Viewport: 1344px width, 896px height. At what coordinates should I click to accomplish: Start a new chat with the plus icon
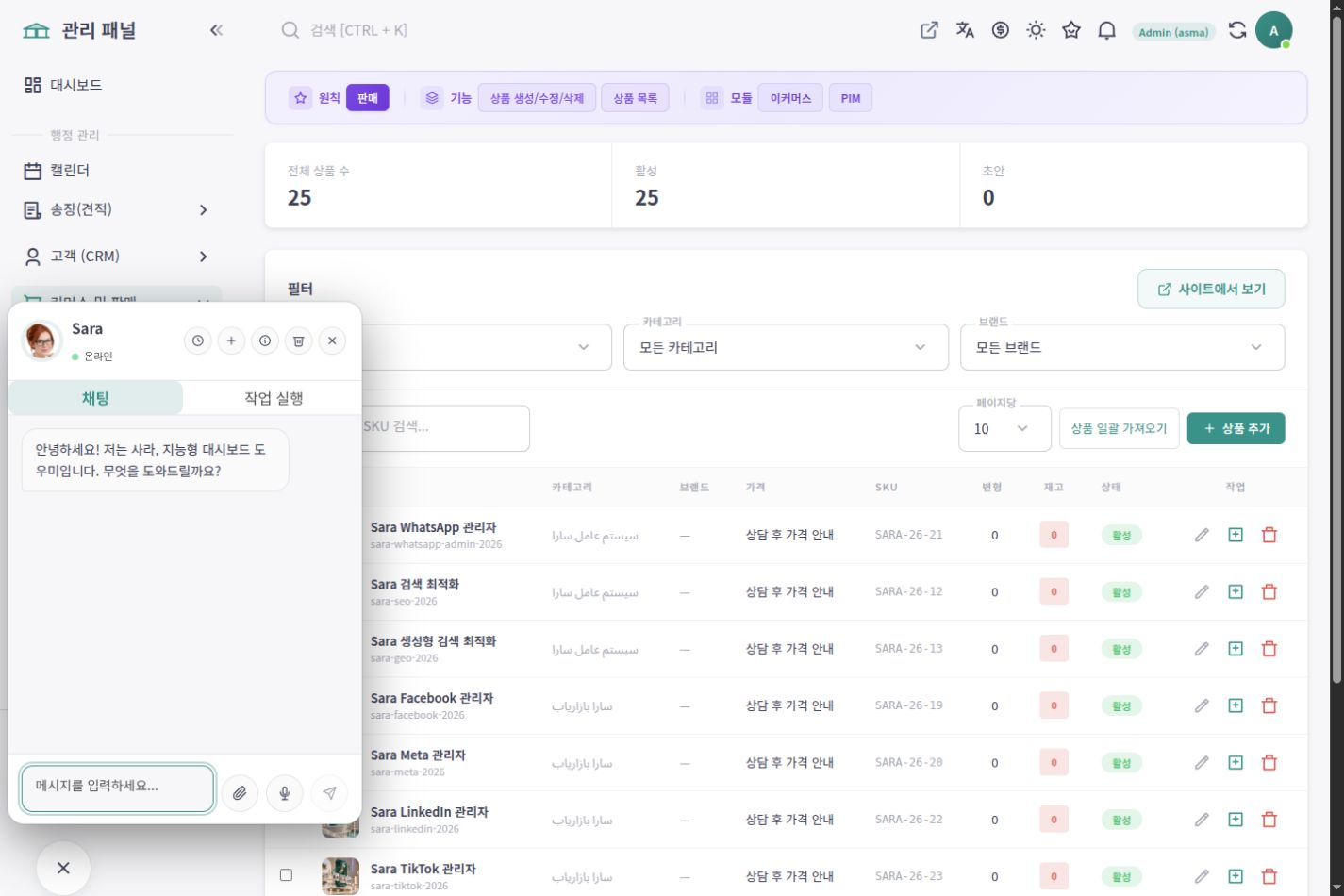click(231, 340)
